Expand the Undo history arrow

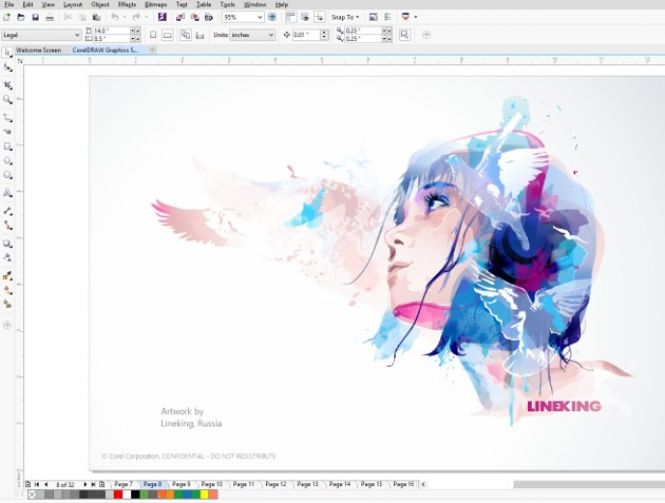coord(124,17)
